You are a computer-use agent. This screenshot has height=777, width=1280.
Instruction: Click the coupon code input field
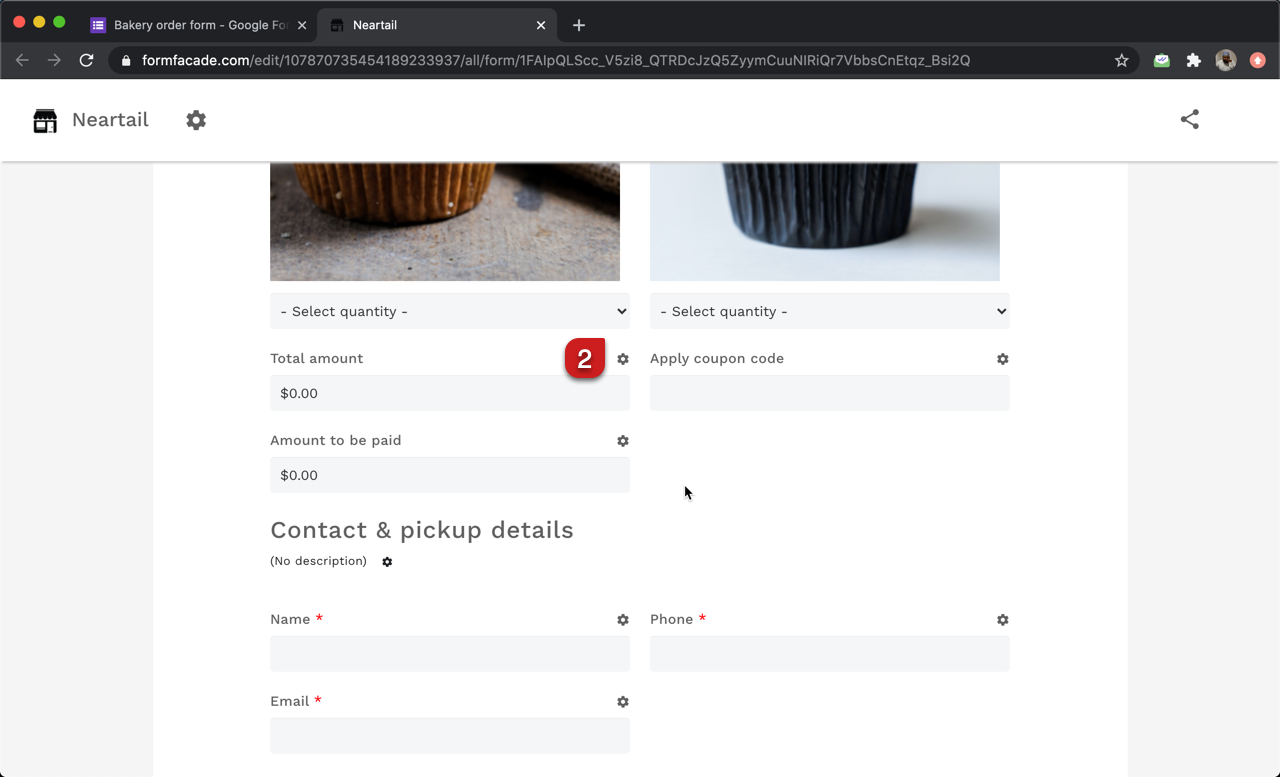tap(829, 393)
